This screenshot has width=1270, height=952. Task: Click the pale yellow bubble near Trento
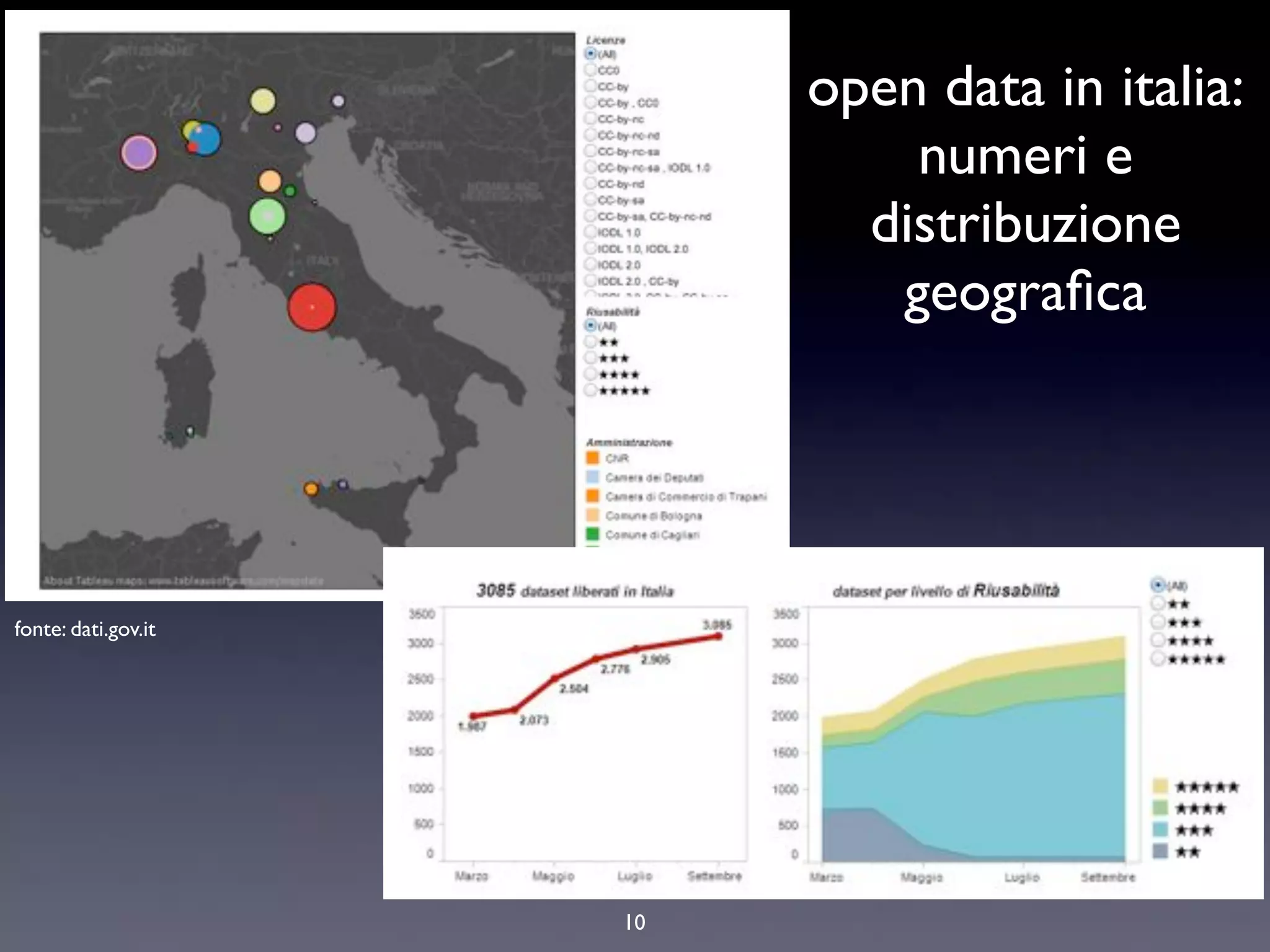point(263,101)
